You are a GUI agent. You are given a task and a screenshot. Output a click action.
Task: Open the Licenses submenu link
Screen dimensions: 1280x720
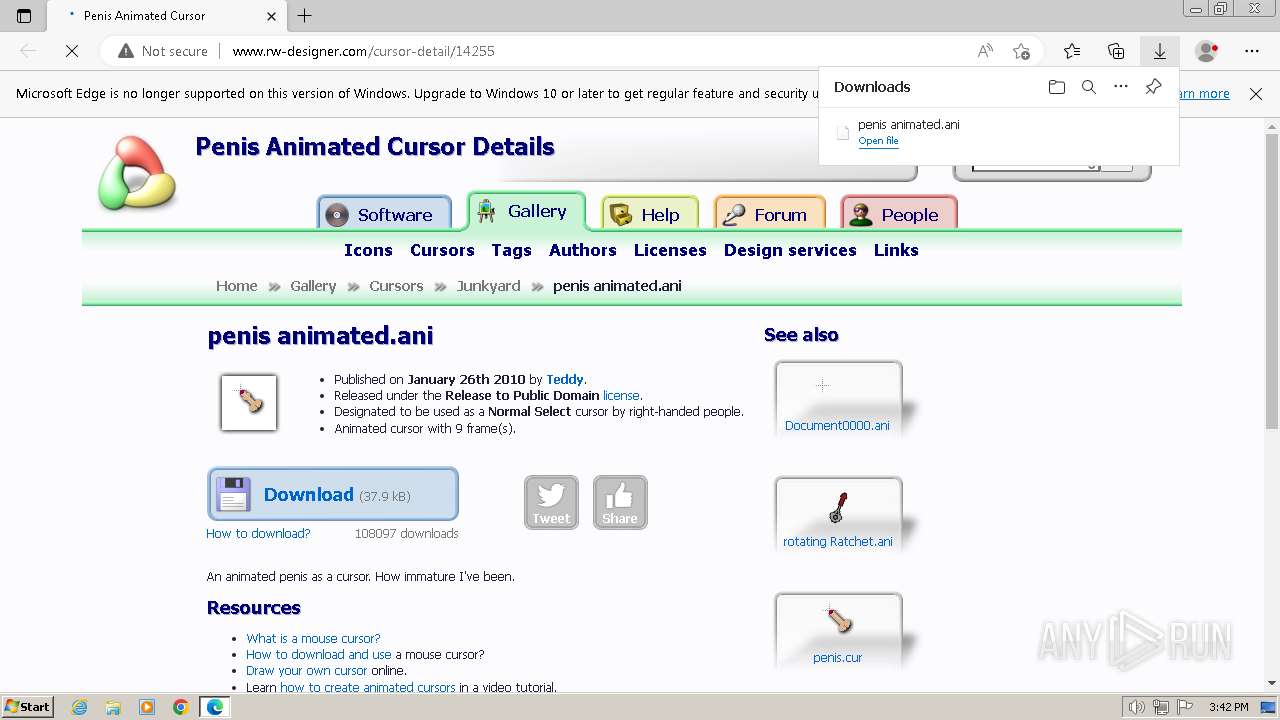click(x=670, y=250)
